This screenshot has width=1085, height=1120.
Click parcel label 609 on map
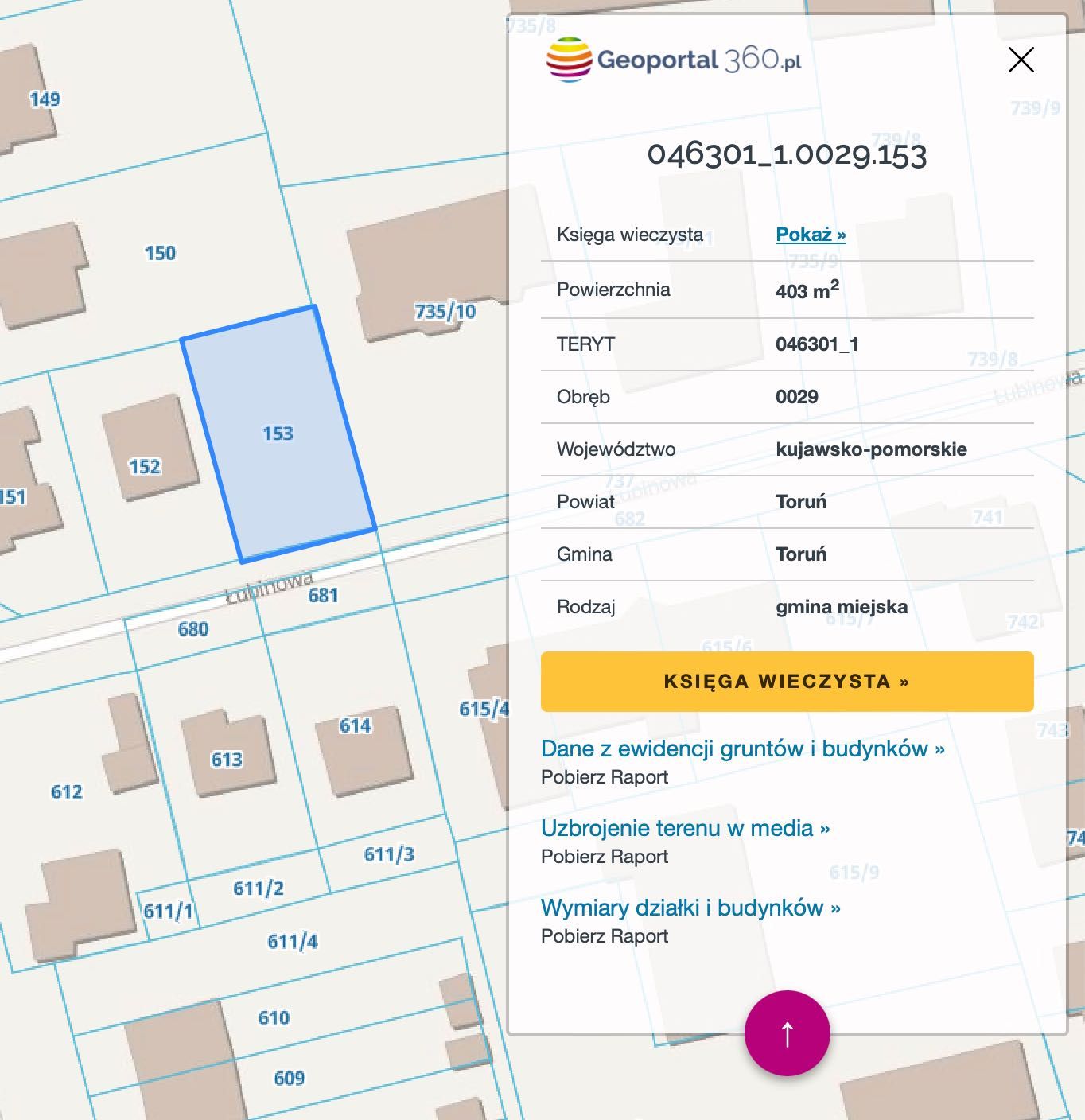pyautogui.click(x=289, y=1079)
